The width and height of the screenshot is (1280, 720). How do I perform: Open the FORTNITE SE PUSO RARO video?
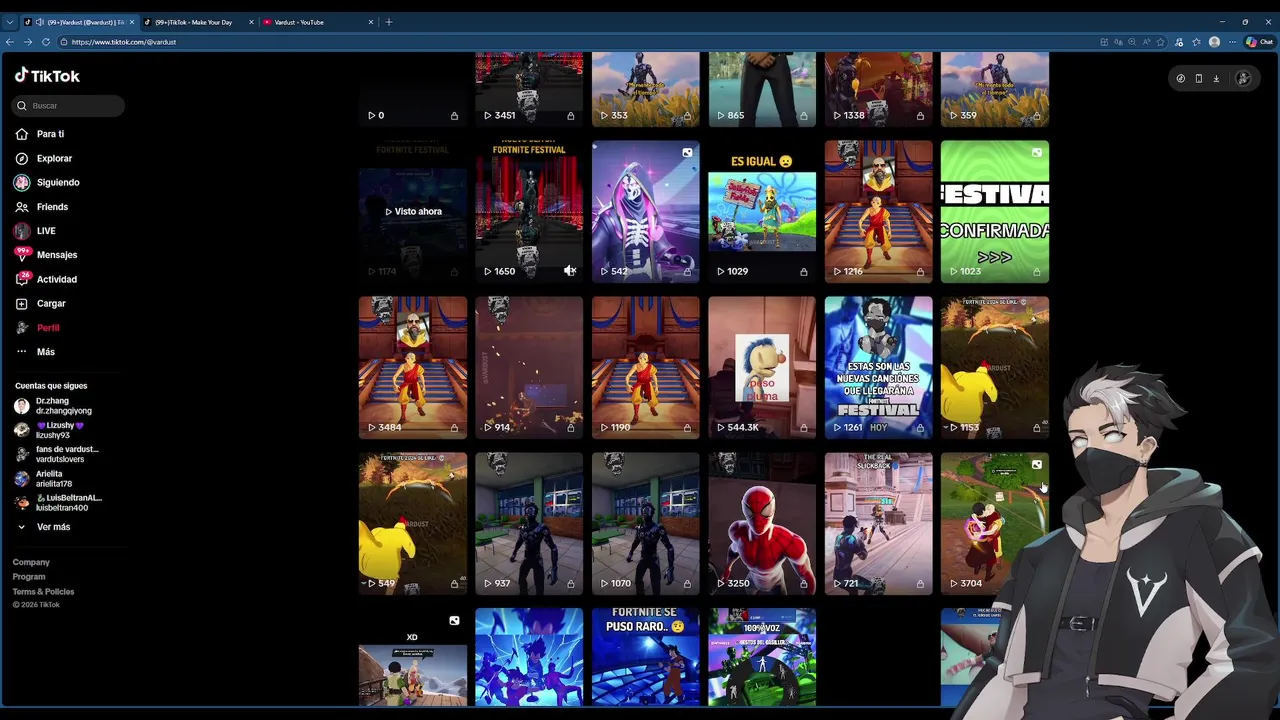pos(645,657)
